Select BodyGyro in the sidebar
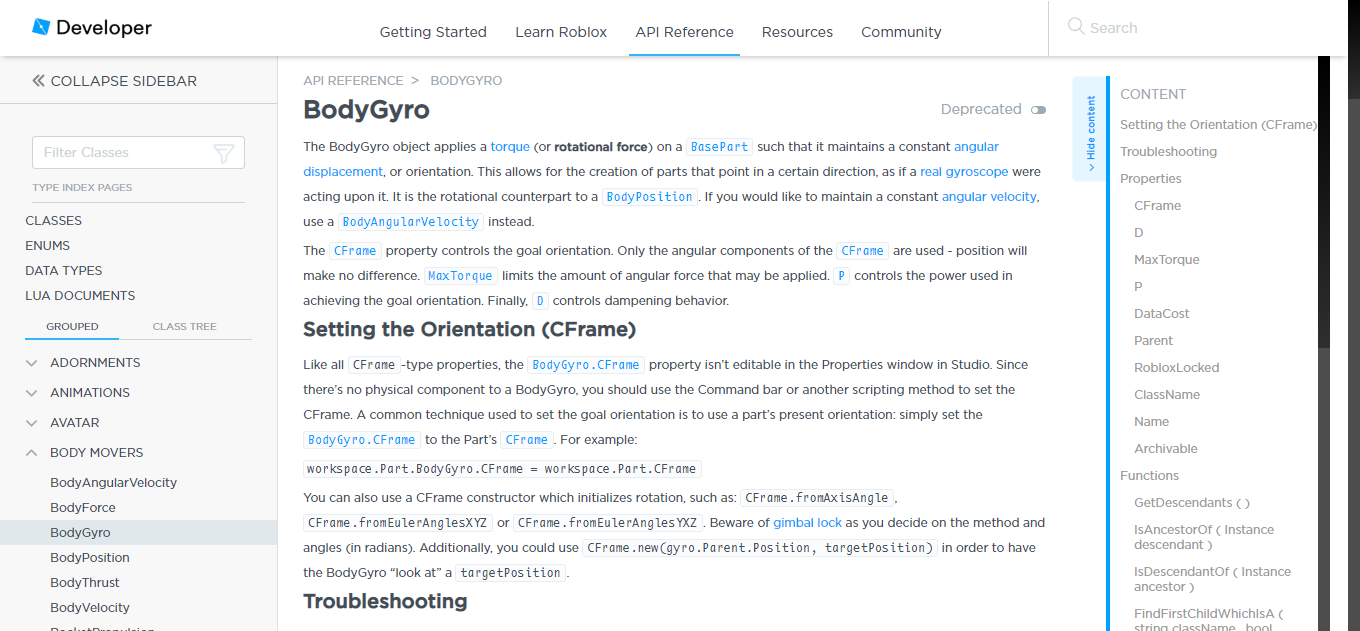 (80, 533)
